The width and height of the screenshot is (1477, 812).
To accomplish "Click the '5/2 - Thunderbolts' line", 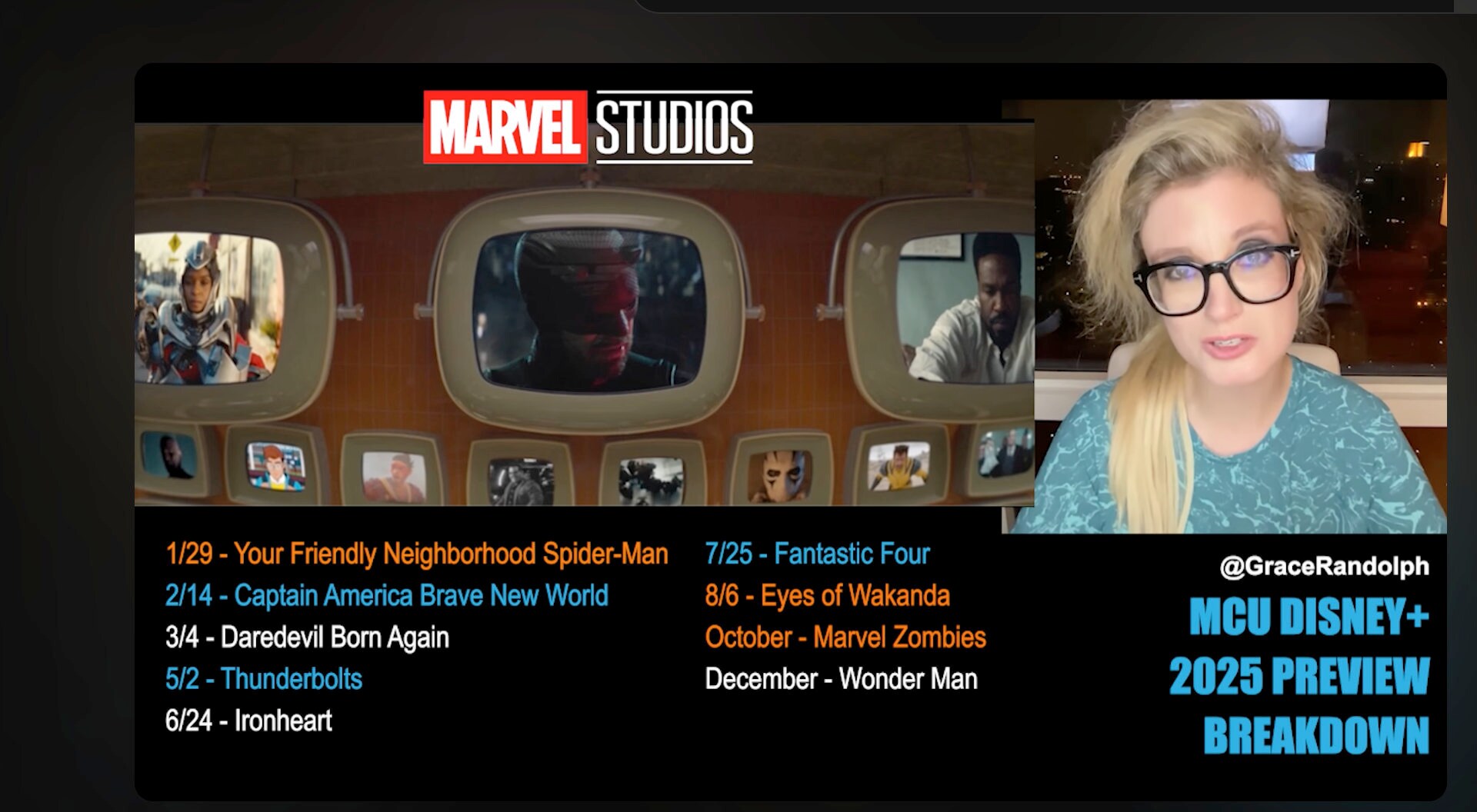I will coord(264,679).
